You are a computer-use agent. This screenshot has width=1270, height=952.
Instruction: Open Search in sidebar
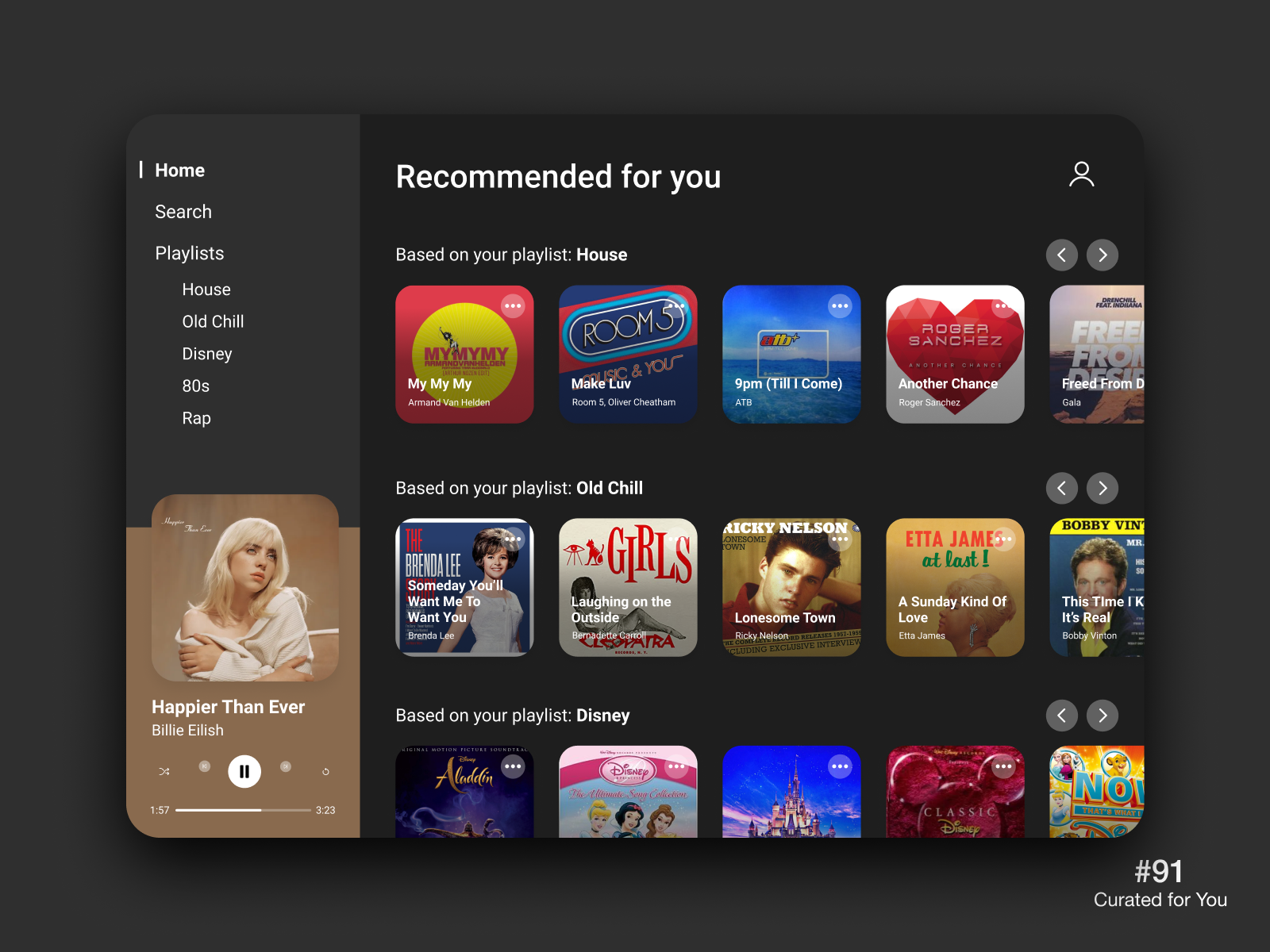point(183,212)
